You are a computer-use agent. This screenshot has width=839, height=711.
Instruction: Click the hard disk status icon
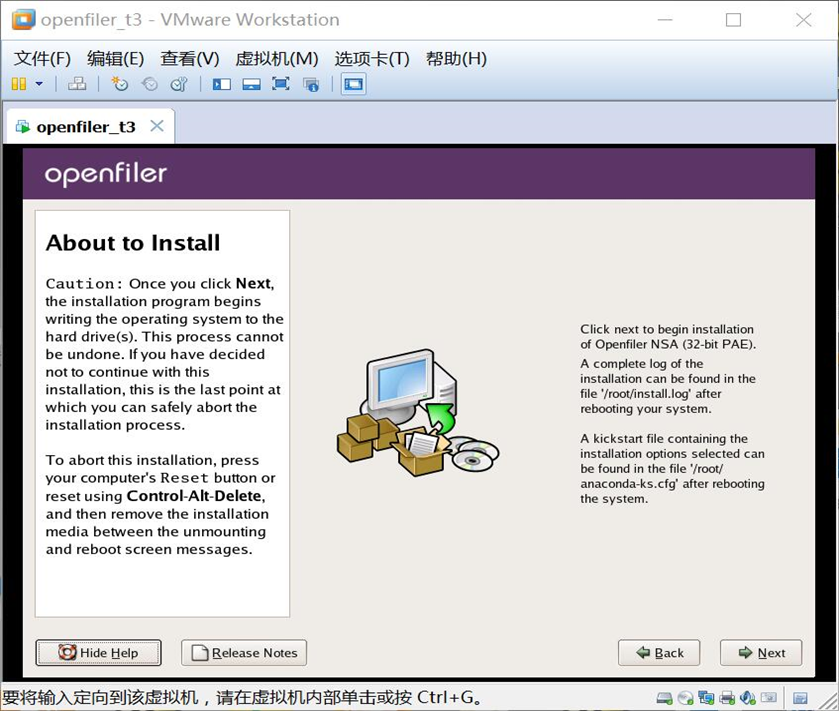[x=665, y=698]
